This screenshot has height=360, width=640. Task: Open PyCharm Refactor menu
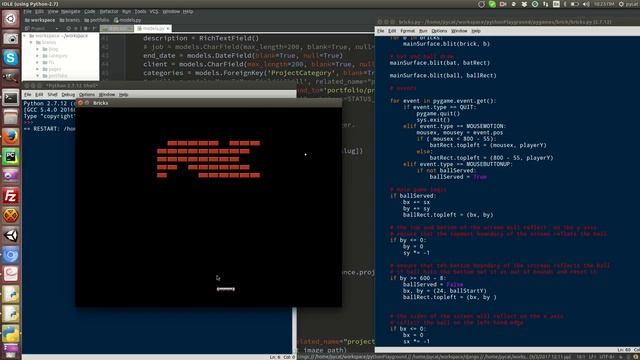tap(109, 11)
